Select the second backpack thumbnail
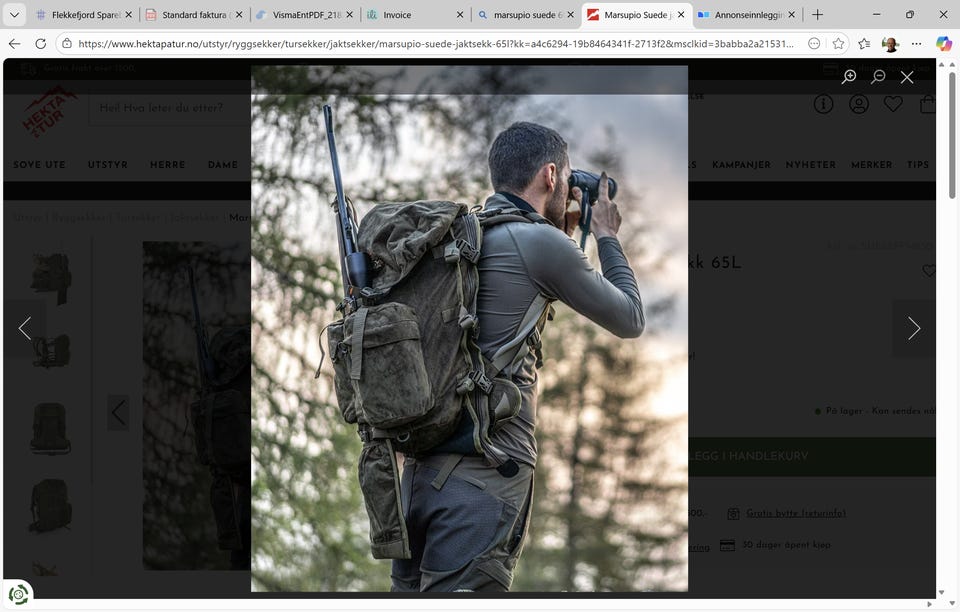This screenshot has height=612, width=960. [x=51, y=351]
